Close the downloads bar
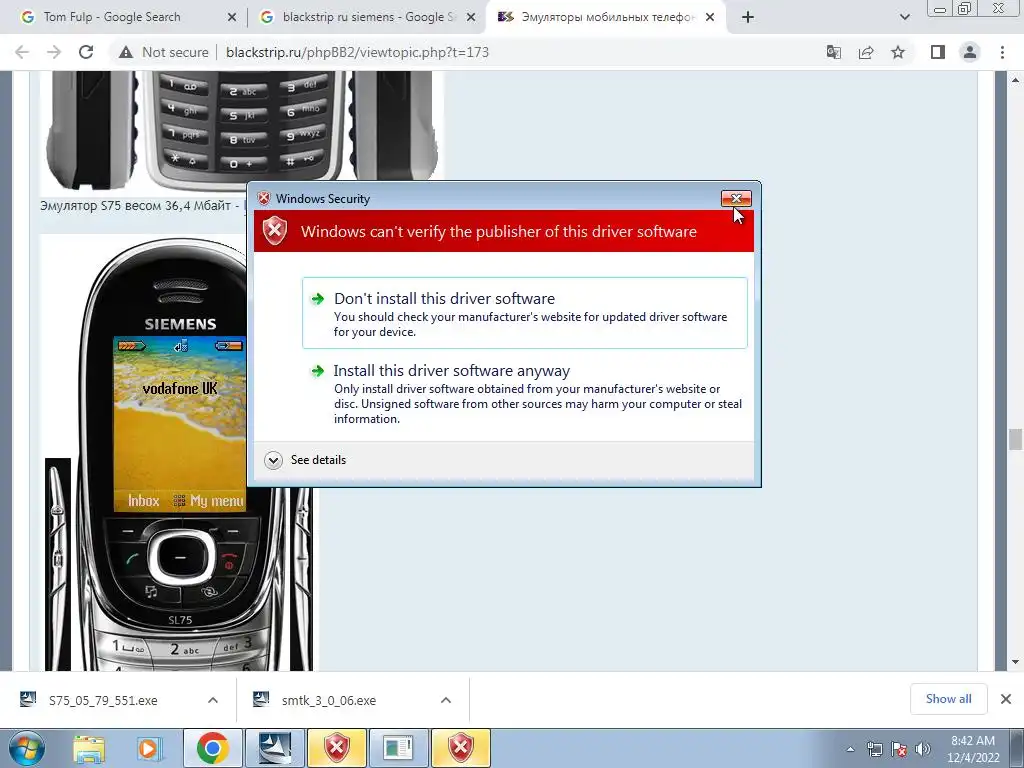Viewport: 1024px width, 768px height. tap(1006, 699)
